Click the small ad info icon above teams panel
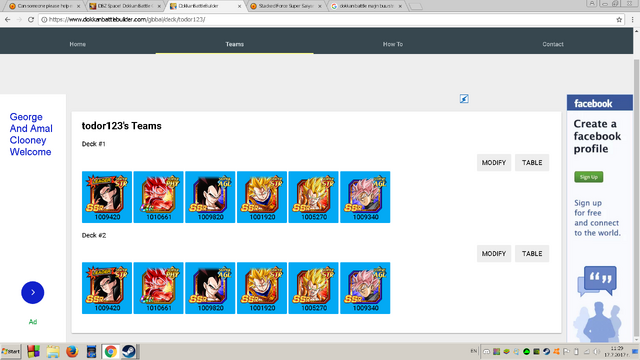This screenshot has height=360, width=640. (464, 99)
